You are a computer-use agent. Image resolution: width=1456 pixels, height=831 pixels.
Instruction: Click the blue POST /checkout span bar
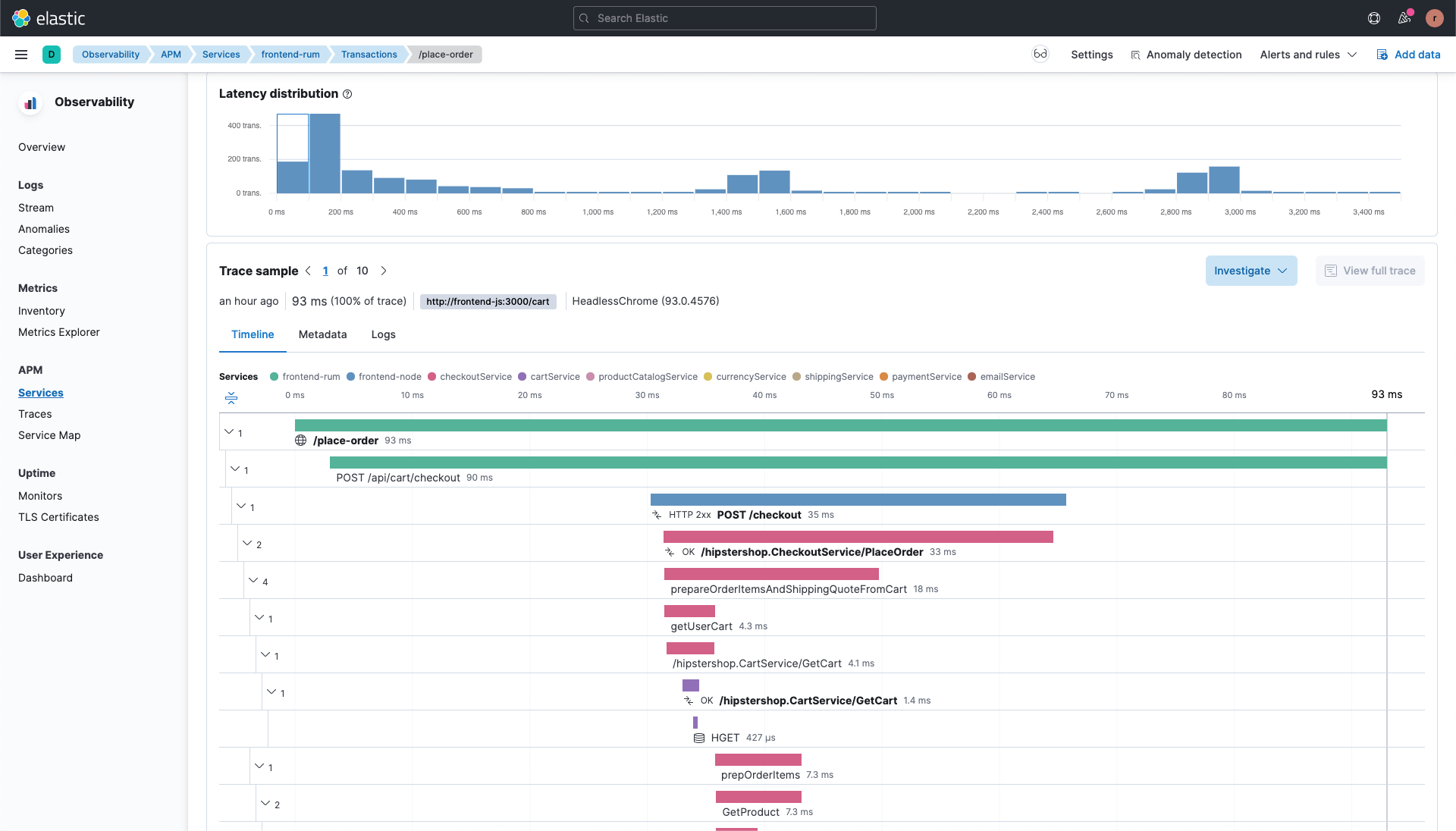coord(858,500)
